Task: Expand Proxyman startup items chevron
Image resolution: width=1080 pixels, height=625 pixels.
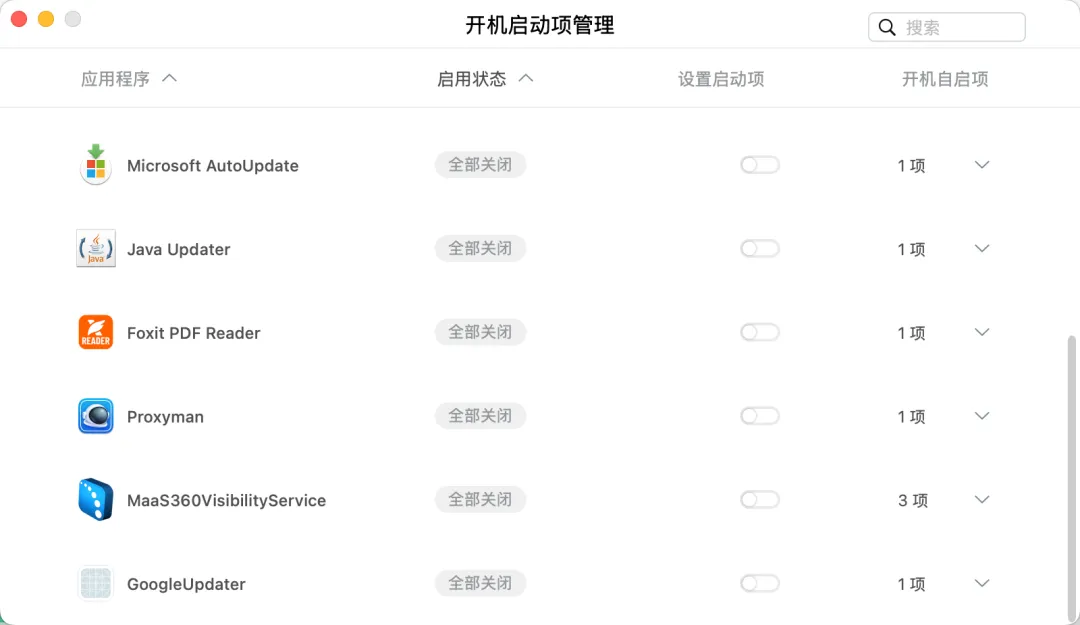Action: tap(982, 416)
